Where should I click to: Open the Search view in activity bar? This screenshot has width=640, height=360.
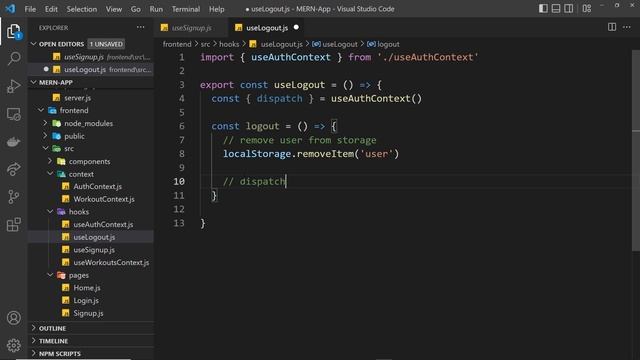(13, 58)
